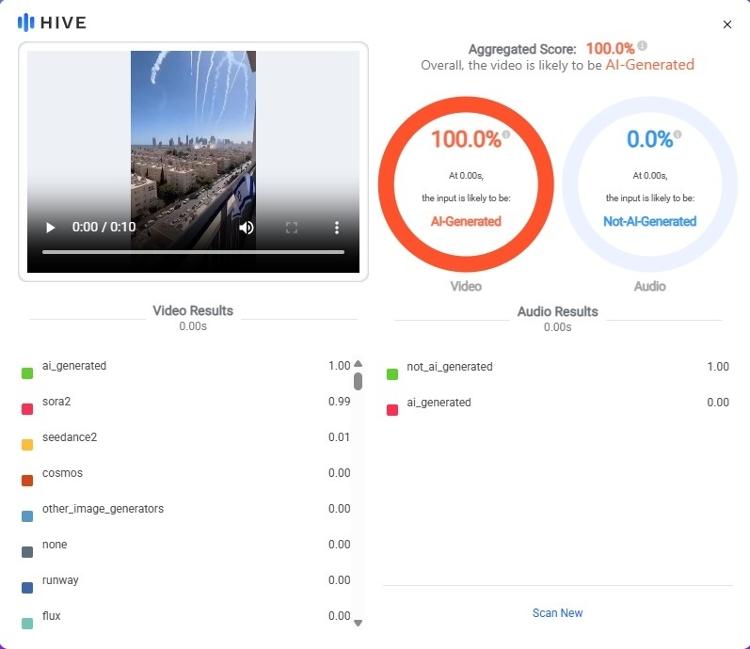Click the blue Audio score ring
Screen dimensions: 750x649
point(650,184)
